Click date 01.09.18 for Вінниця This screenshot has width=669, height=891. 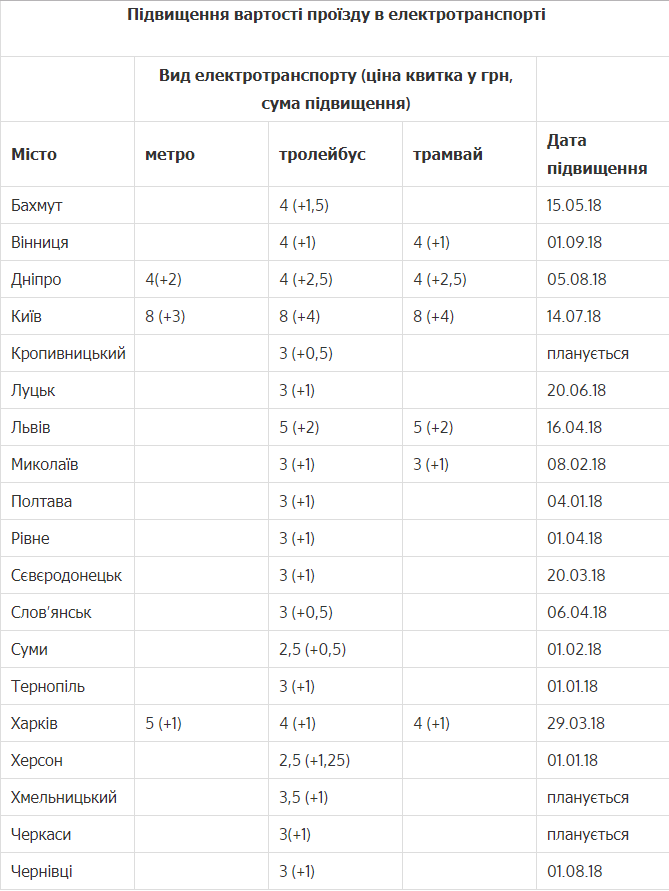pos(575,243)
